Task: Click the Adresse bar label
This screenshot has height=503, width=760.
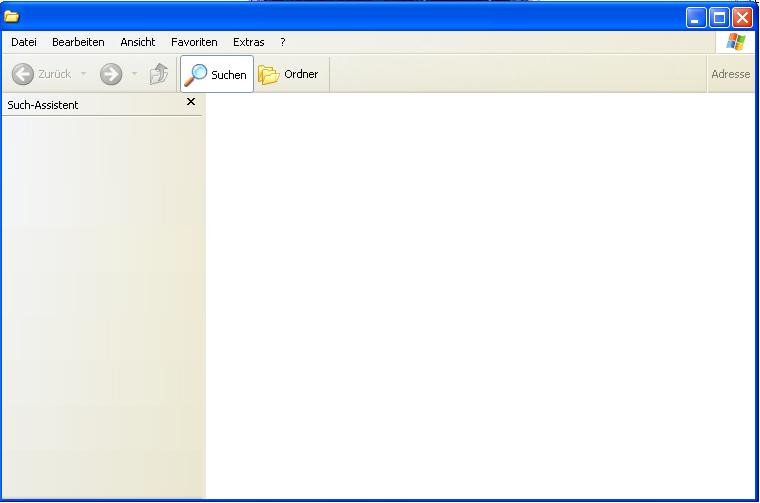Action: 730,74
